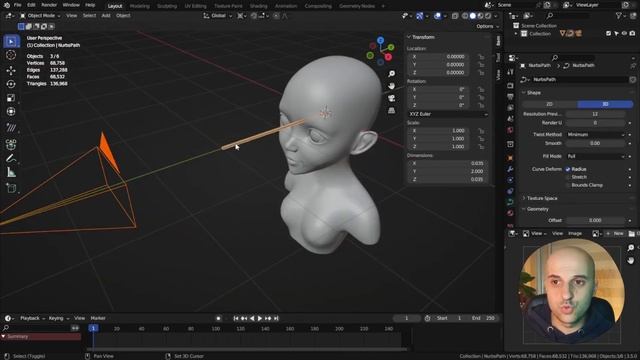
Task: Jump to the timeline end frame button
Action: tap(276, 318)
